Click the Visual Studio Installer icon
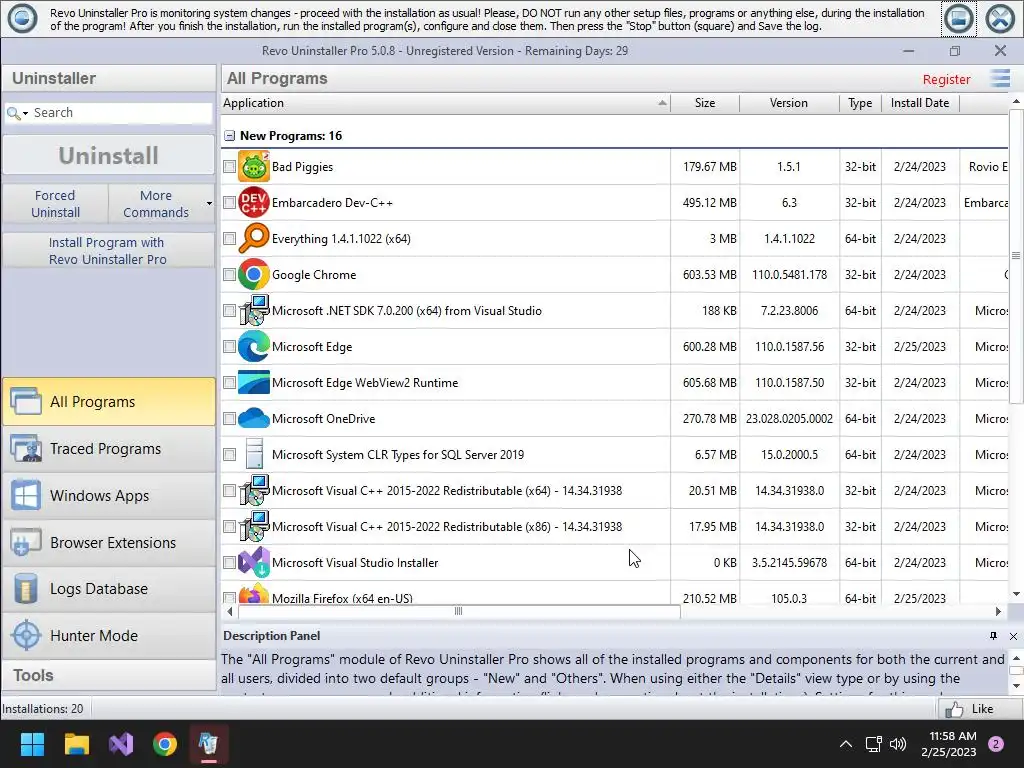Viewport: 1024px width, 768px height. click(253, 562)
